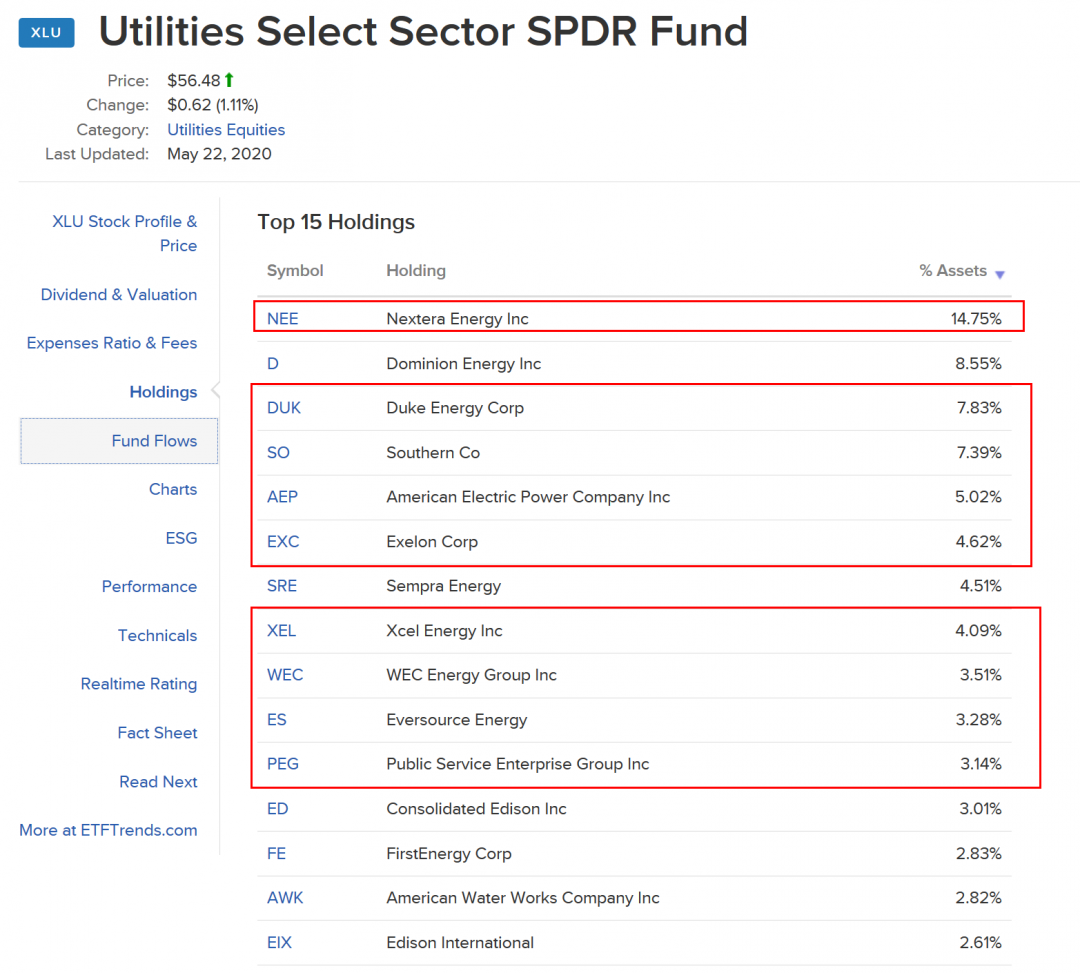Screen dimensions: 1080x973
Task: Click the 14.75% asset value
Action: [976, 319]
